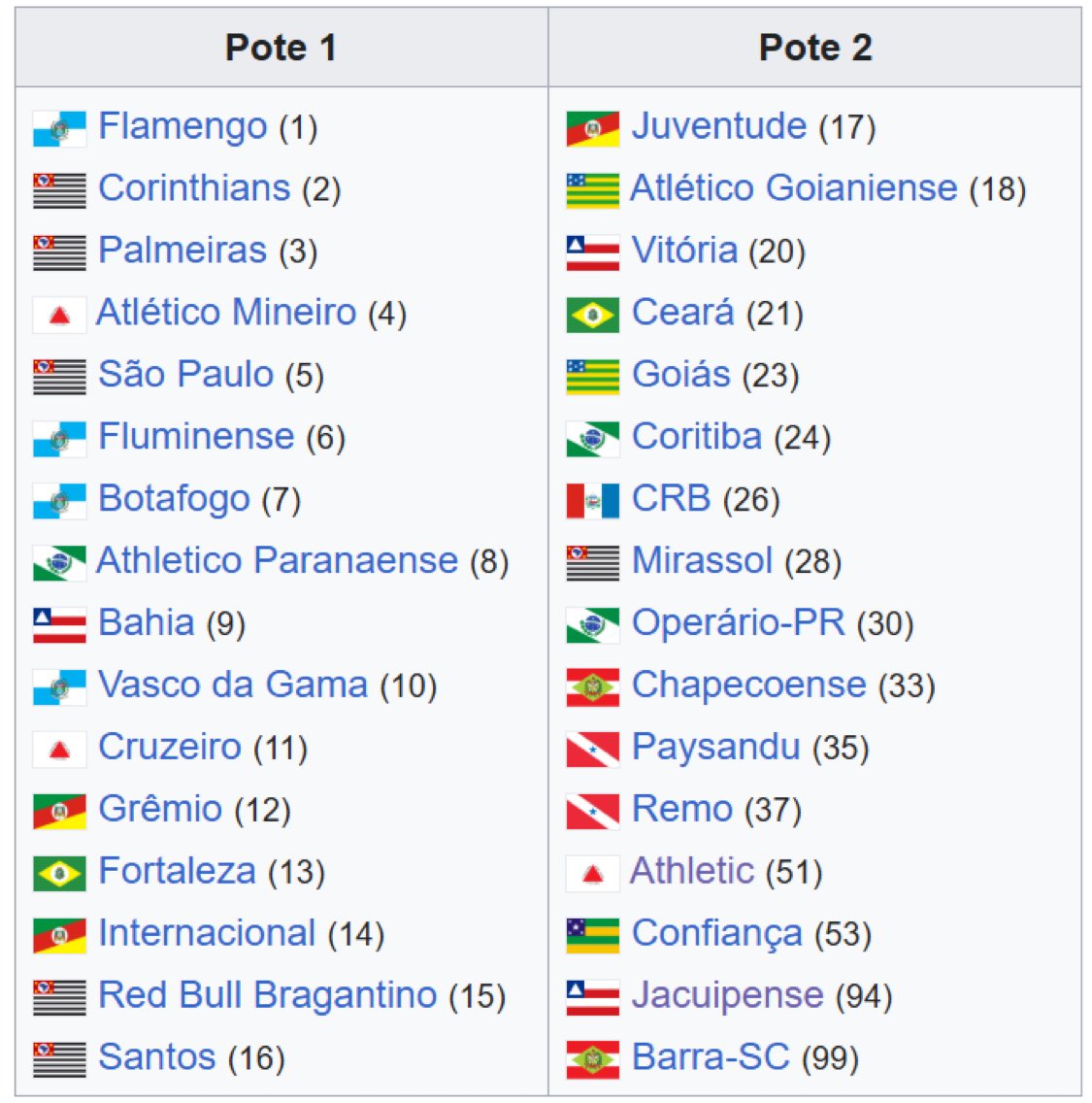Click the flag icon beside Bahia
This screenshot has height=1103, width=1092.
tap(59, 624)
